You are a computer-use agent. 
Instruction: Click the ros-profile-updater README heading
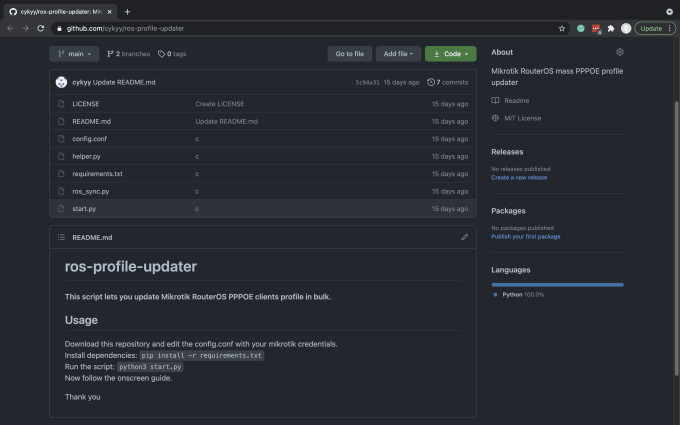(x=131, y=266)
